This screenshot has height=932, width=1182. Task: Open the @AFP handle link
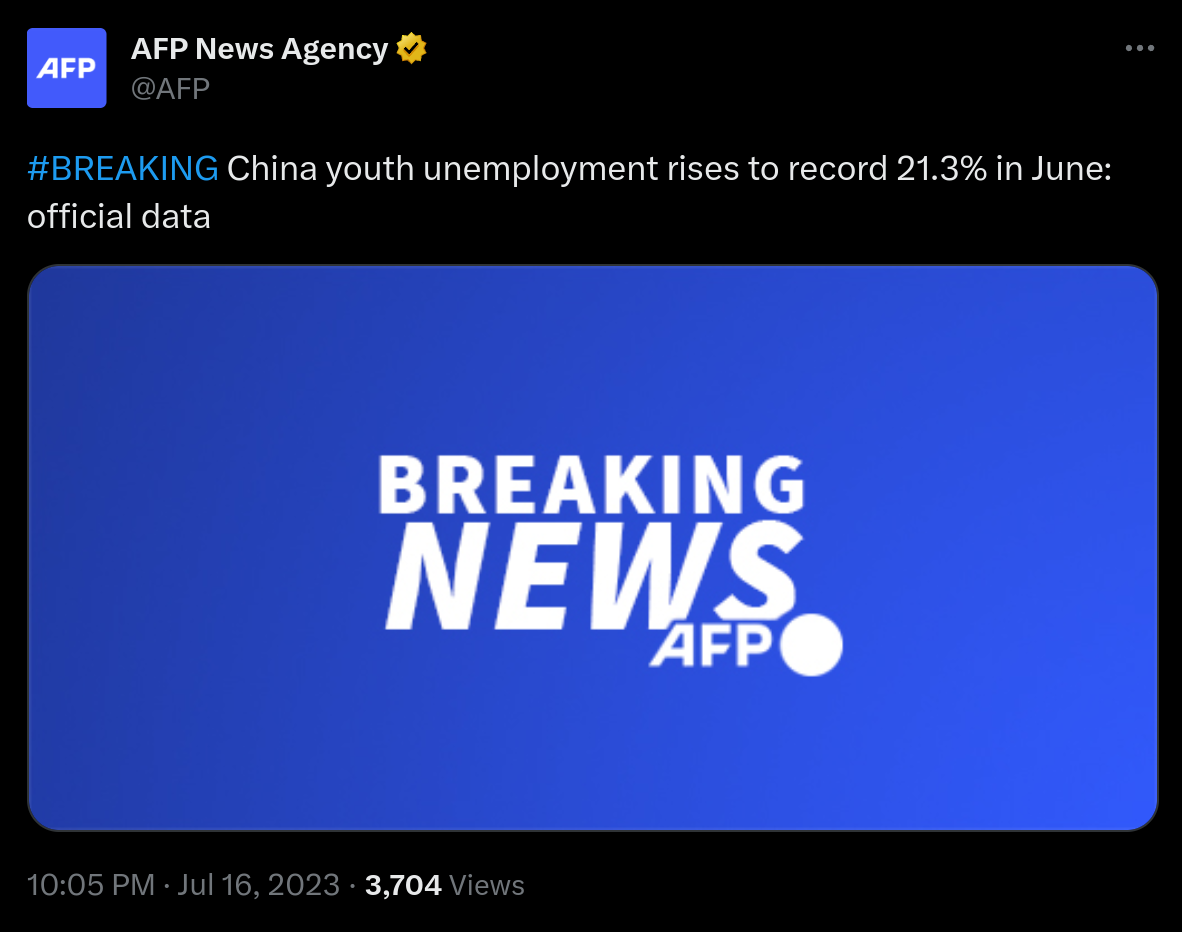click(170, 89)
